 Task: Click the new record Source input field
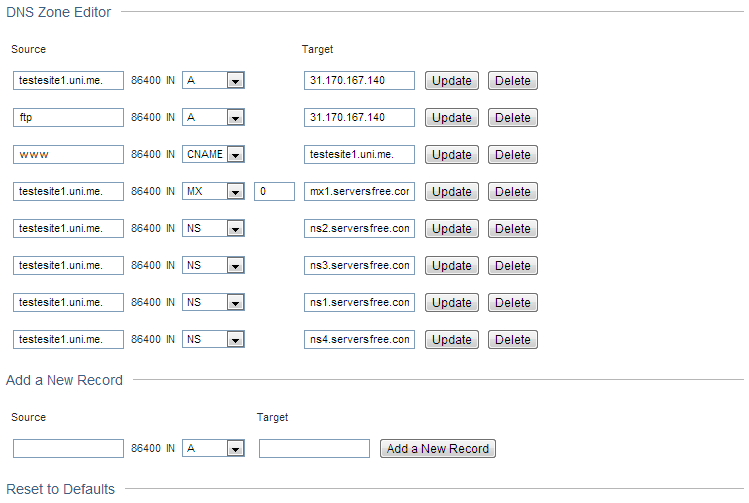point(68,449)
